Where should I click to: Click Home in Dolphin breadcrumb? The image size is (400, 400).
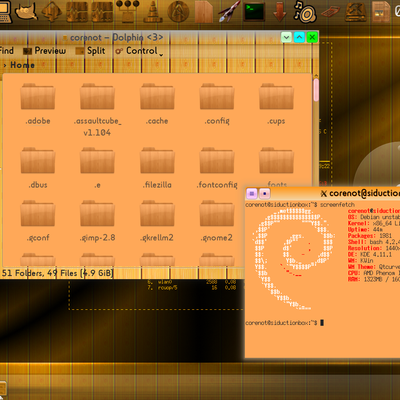22,65
